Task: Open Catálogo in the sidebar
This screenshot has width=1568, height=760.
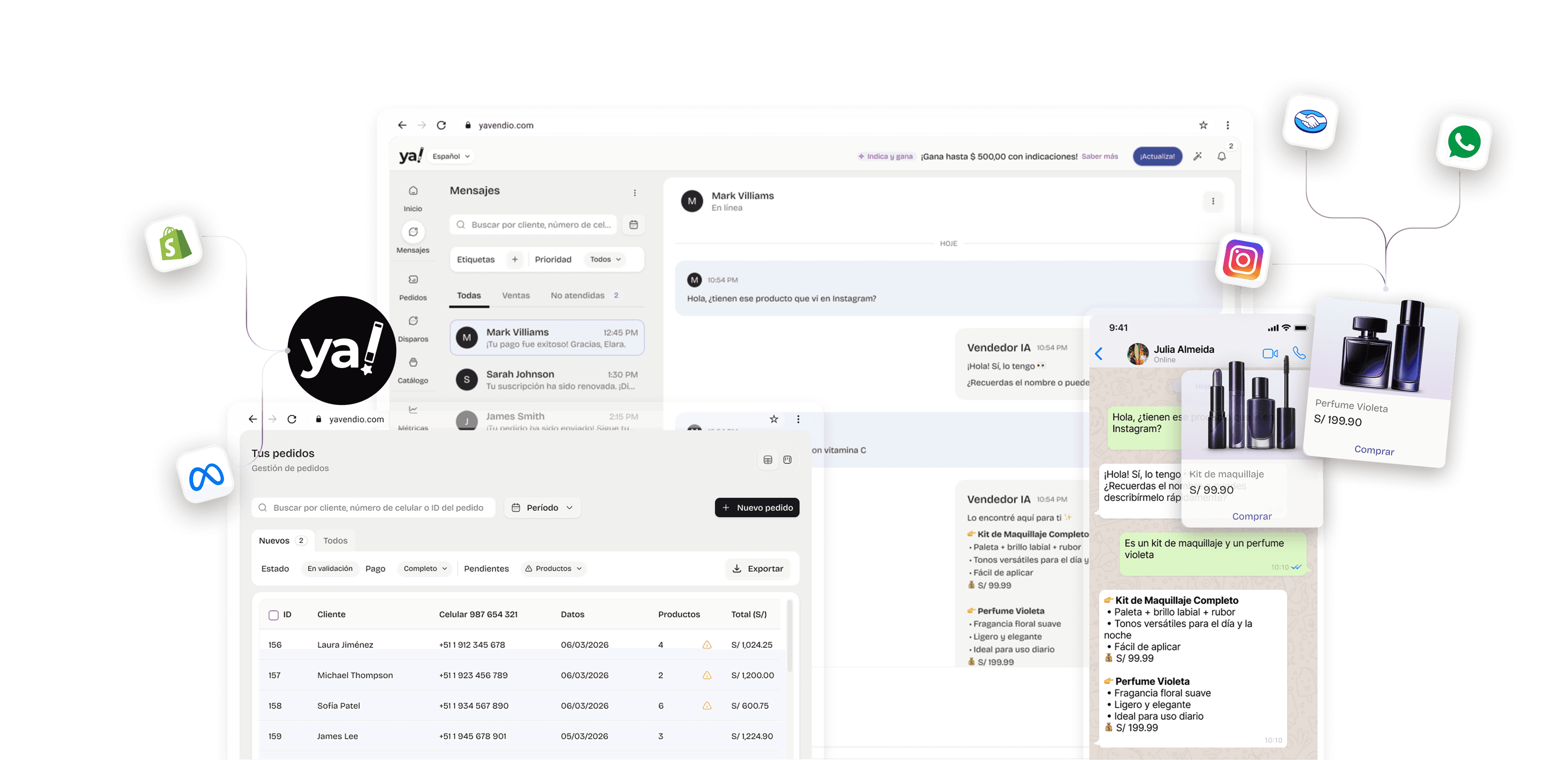Action: pyautogui.click(x=413, y=370)
